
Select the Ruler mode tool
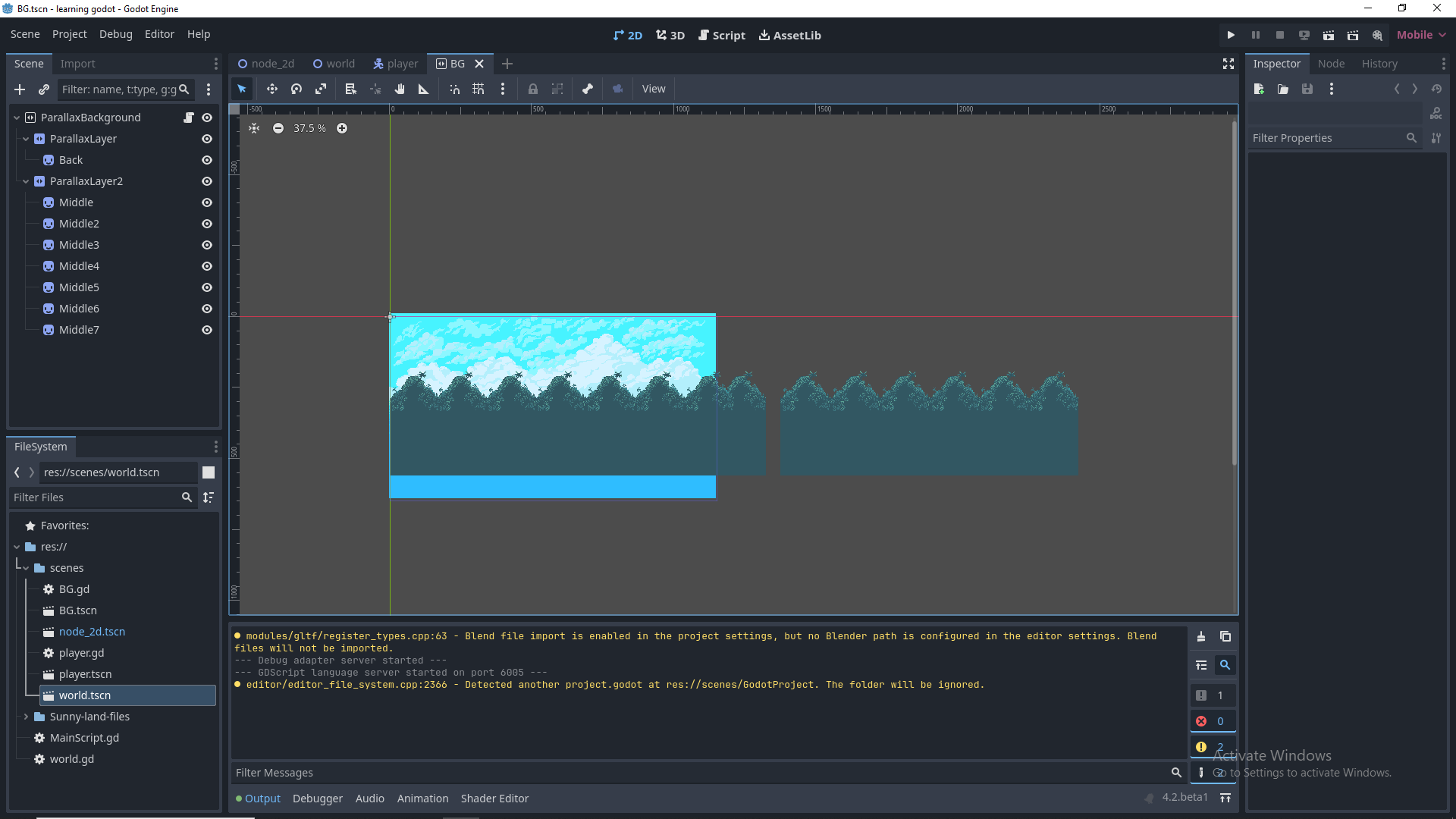click(424, 89)
